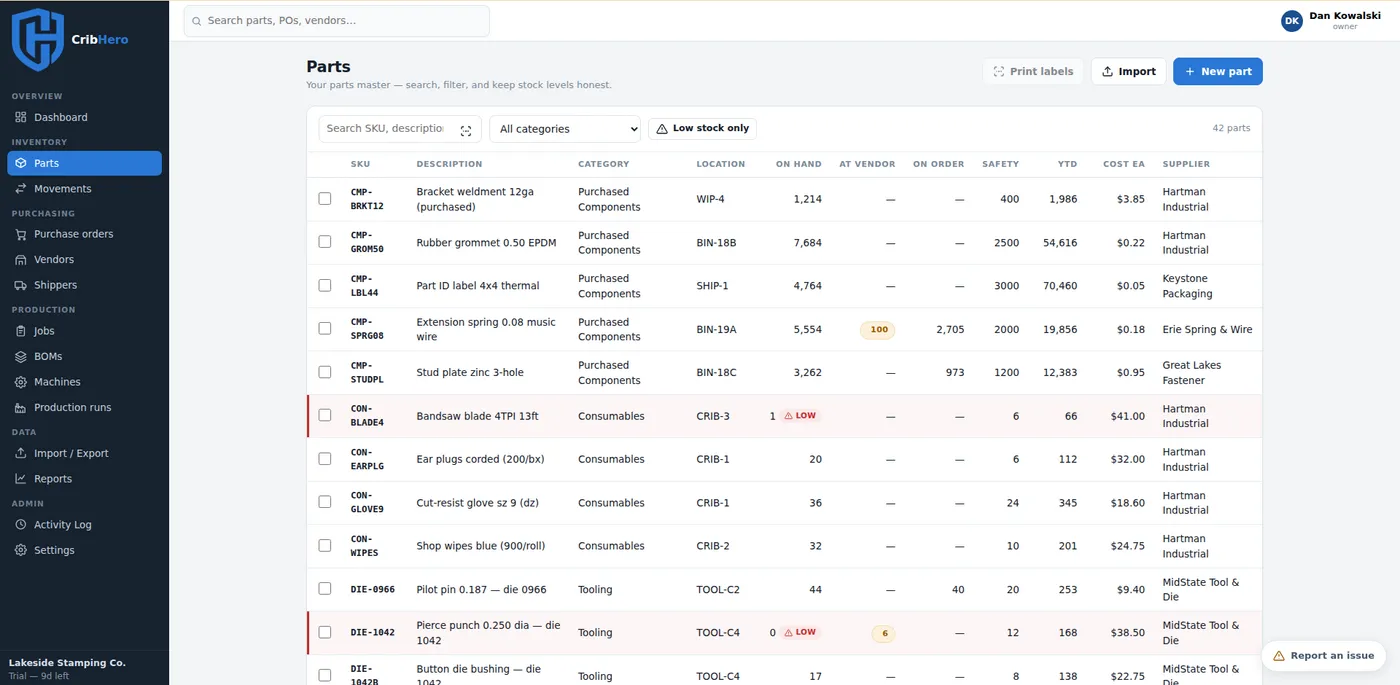Click the Print labels button

1033,71
